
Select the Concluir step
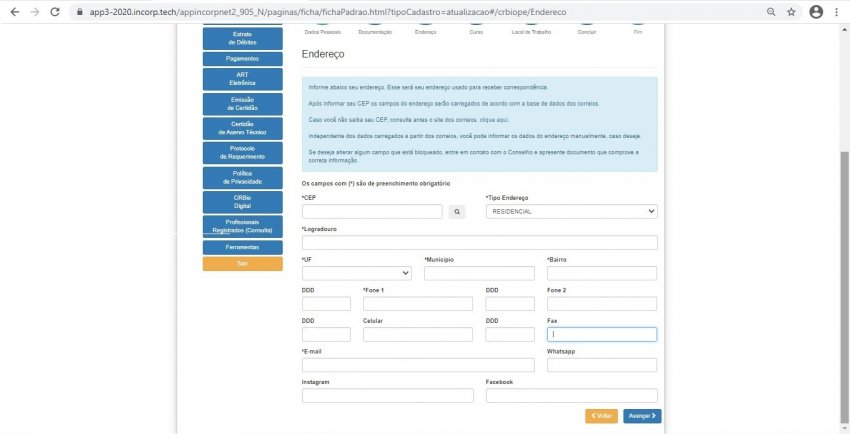[x=587, y=33]
